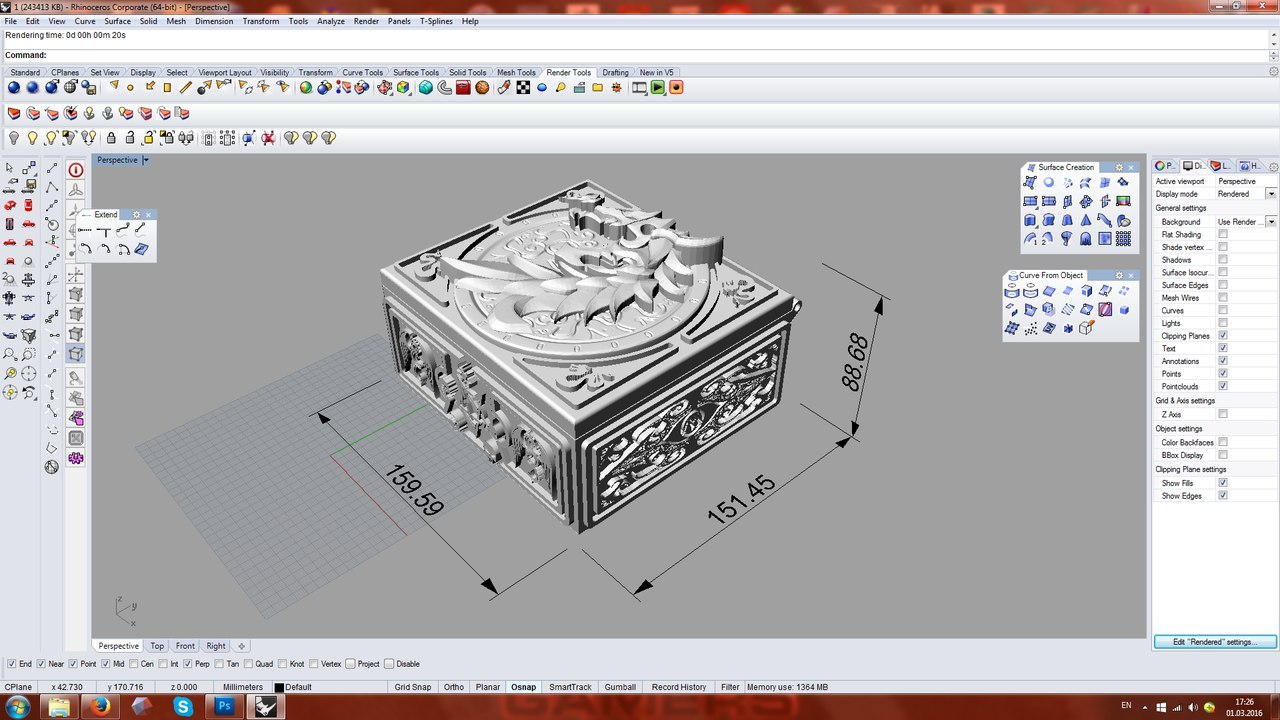Screen dimensions: 1280x720
Task: Click the padlock lock objects icon
Action: pos(111,138)
